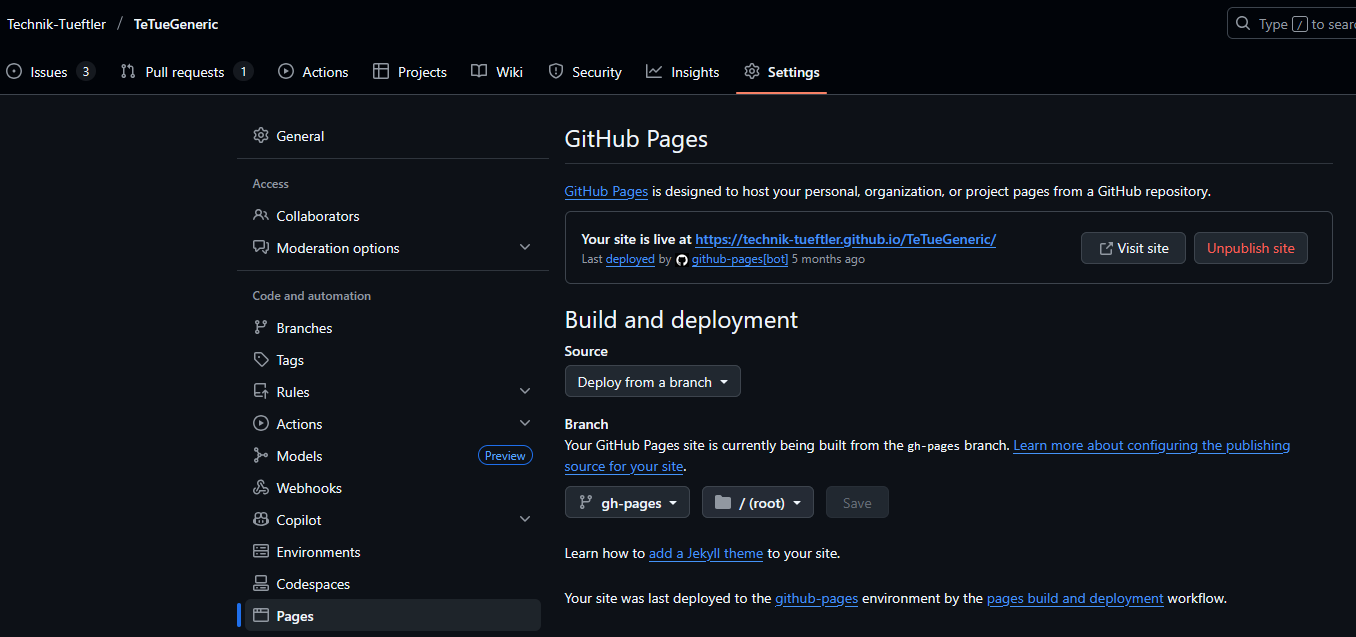
Task: Open the Models Preview badge
Action: [505, 456]
